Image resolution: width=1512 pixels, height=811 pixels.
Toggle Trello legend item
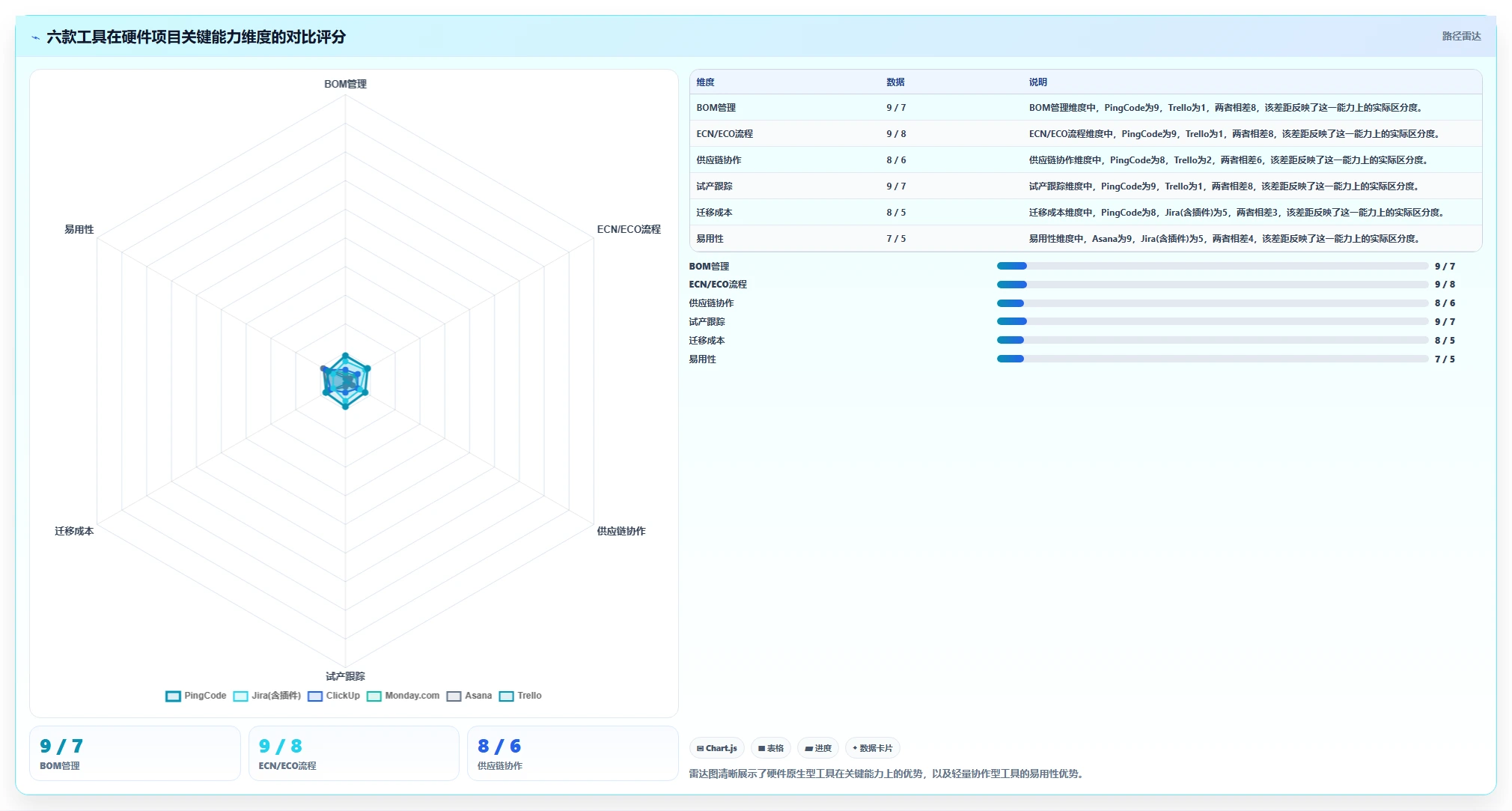[x=520, y=696]
